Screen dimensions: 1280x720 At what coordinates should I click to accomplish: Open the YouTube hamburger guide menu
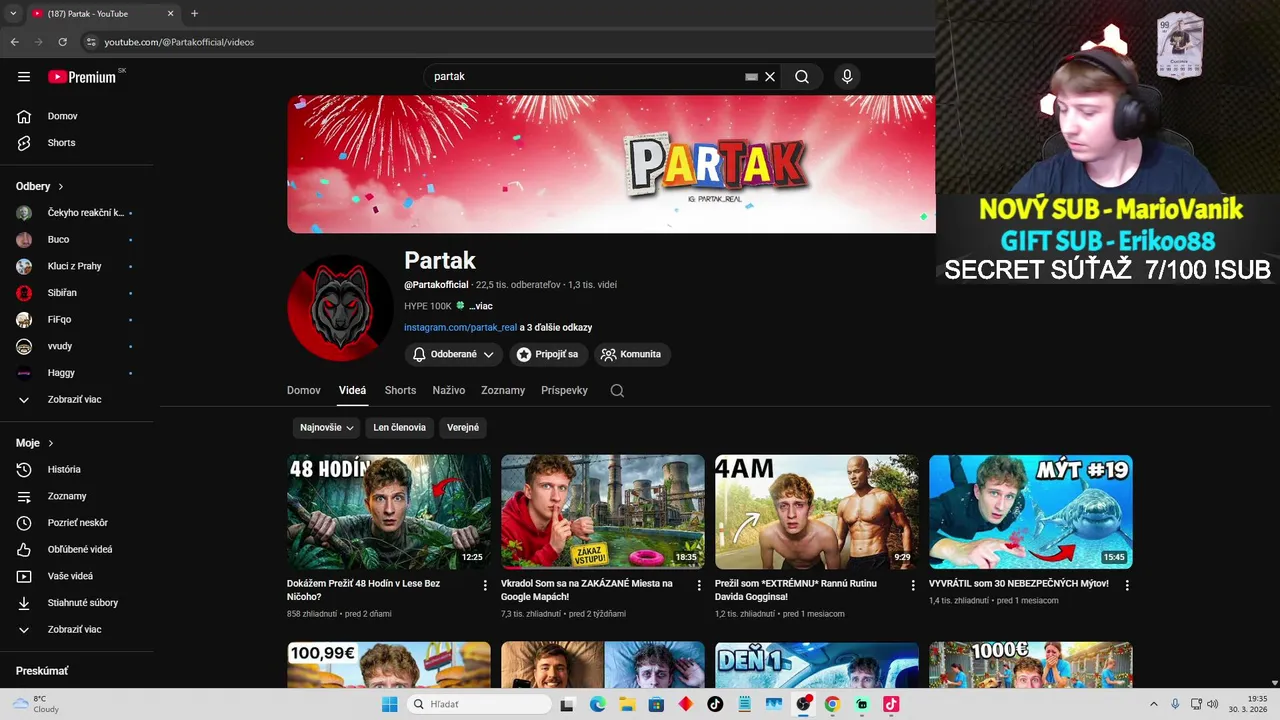pyautogui.click(x=24, y=77)
